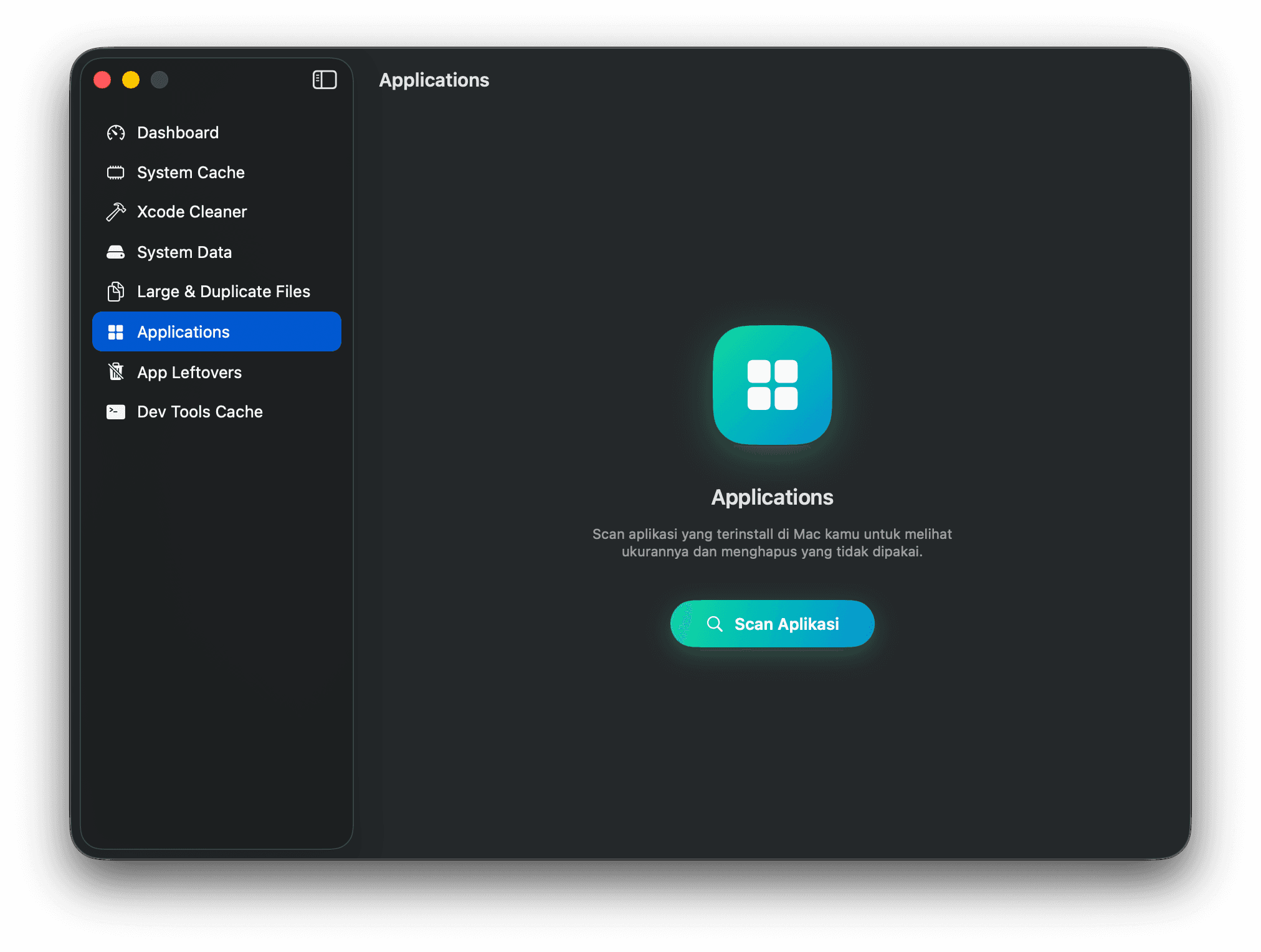Viewport: 1261px width, 952px height.
Task: Minimize the window with the yellow button
Action: point(131,80)
